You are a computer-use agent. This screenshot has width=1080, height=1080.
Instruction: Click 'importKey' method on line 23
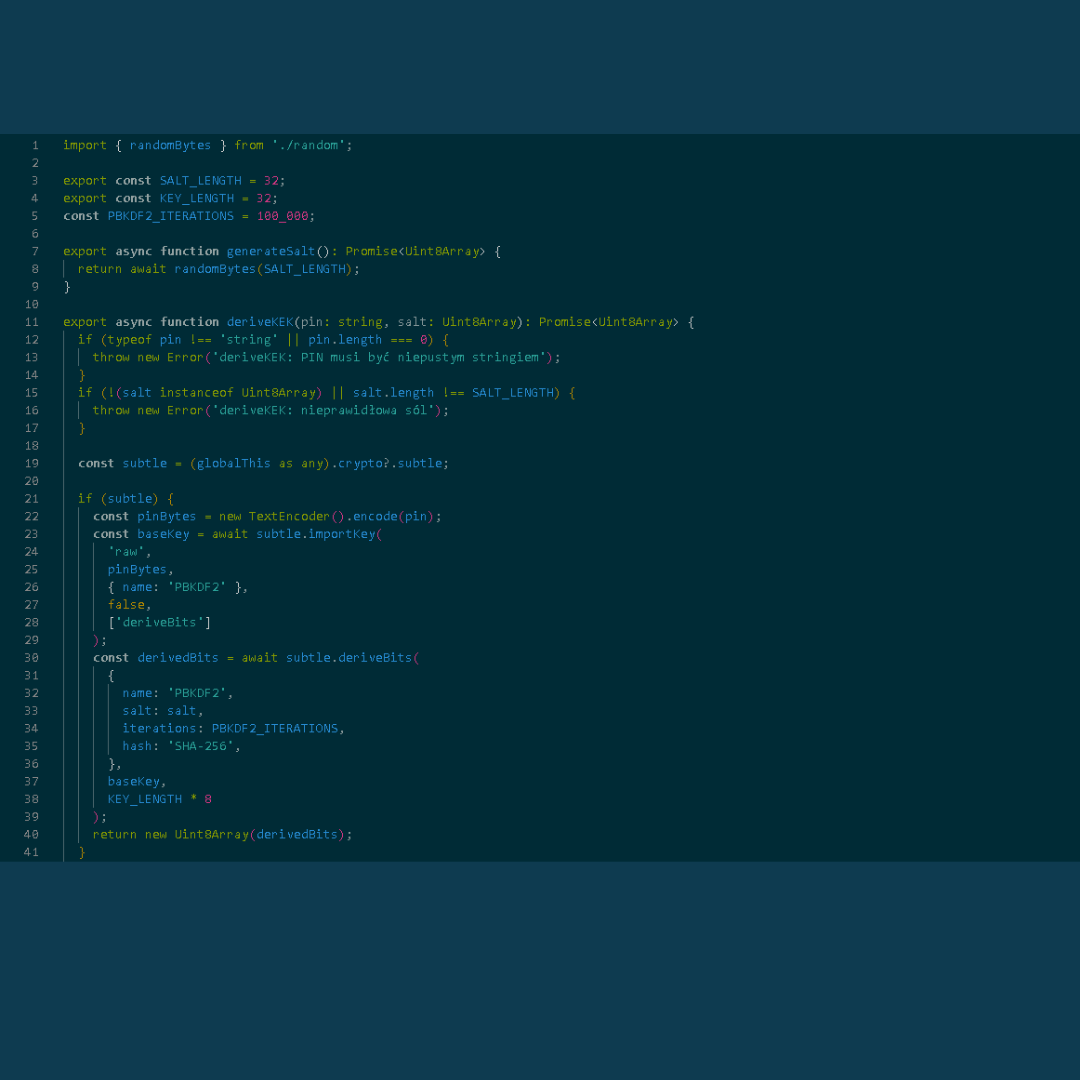pos(342,534)
